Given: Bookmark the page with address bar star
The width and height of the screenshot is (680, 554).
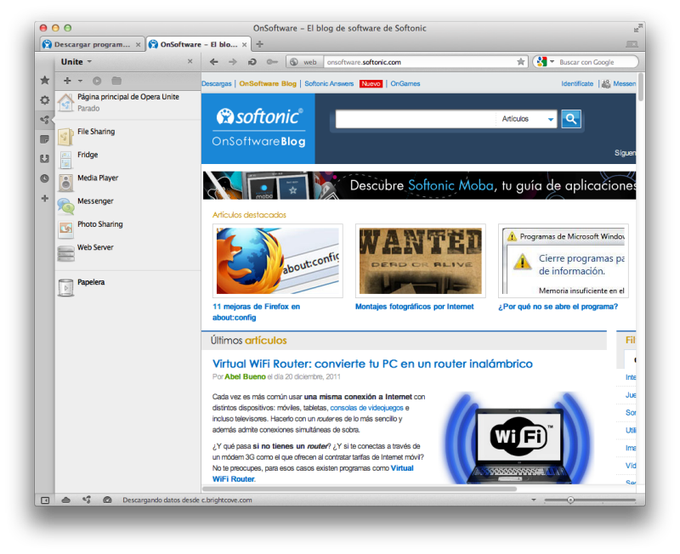Looking at the screenshot, I should tap(521, 62).
